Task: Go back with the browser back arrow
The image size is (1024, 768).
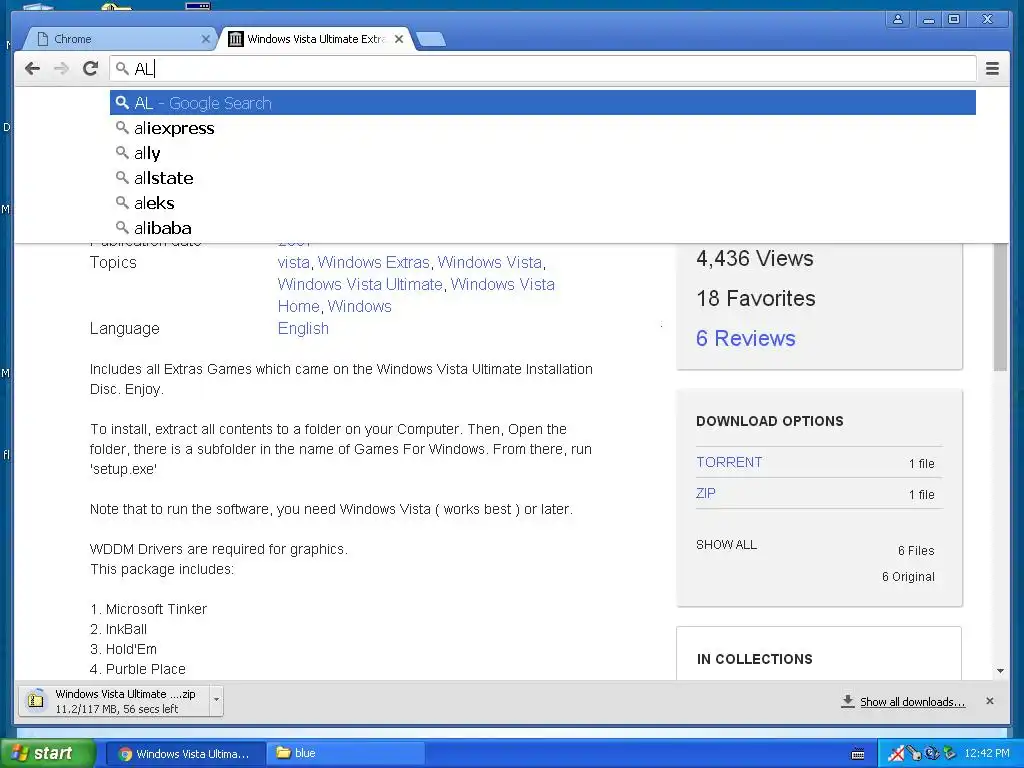Action: 32,69
